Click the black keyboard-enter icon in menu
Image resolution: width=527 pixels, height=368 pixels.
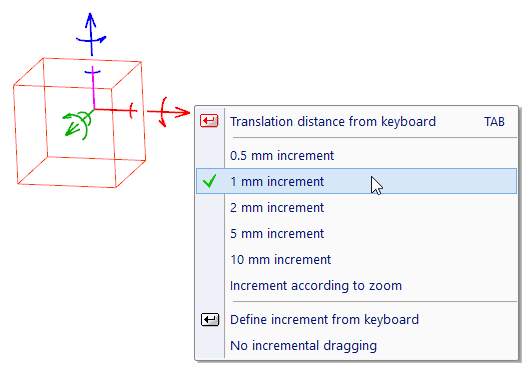pyautogui.click(x=210, y=319)
